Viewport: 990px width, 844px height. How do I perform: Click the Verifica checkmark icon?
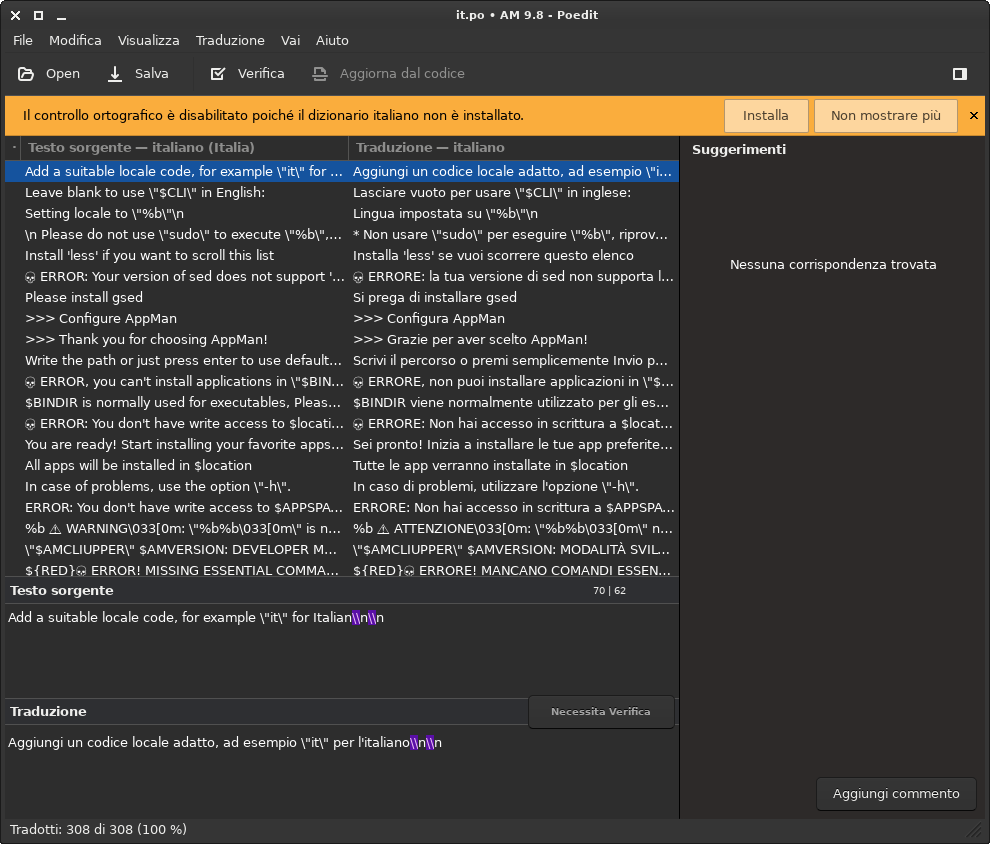pyautogui.click(x=218, y=74)
